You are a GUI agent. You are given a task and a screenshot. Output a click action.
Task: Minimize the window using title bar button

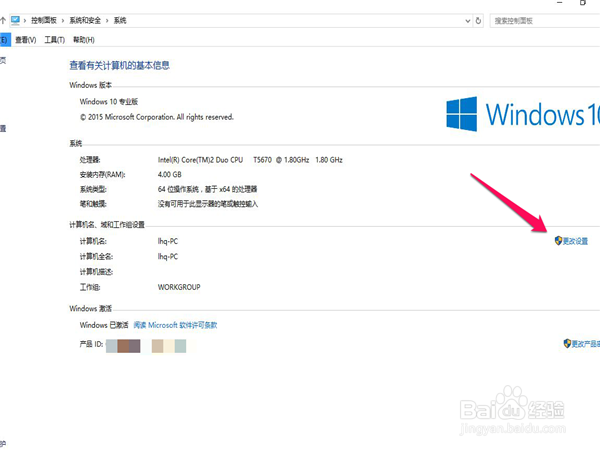[x=560, y=2]
